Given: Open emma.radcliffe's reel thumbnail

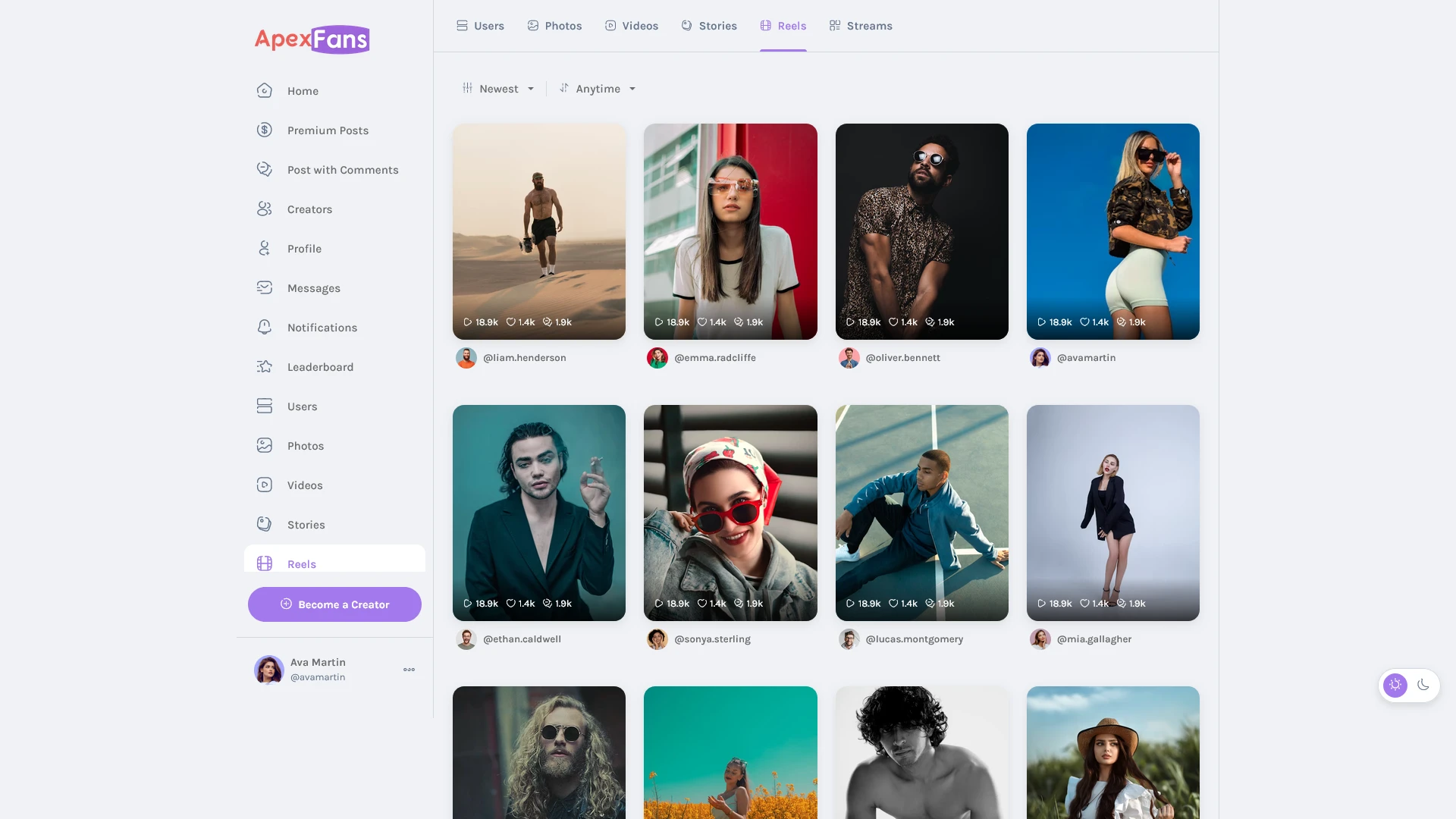Looking at the screenshot, I should pos(730,231).
